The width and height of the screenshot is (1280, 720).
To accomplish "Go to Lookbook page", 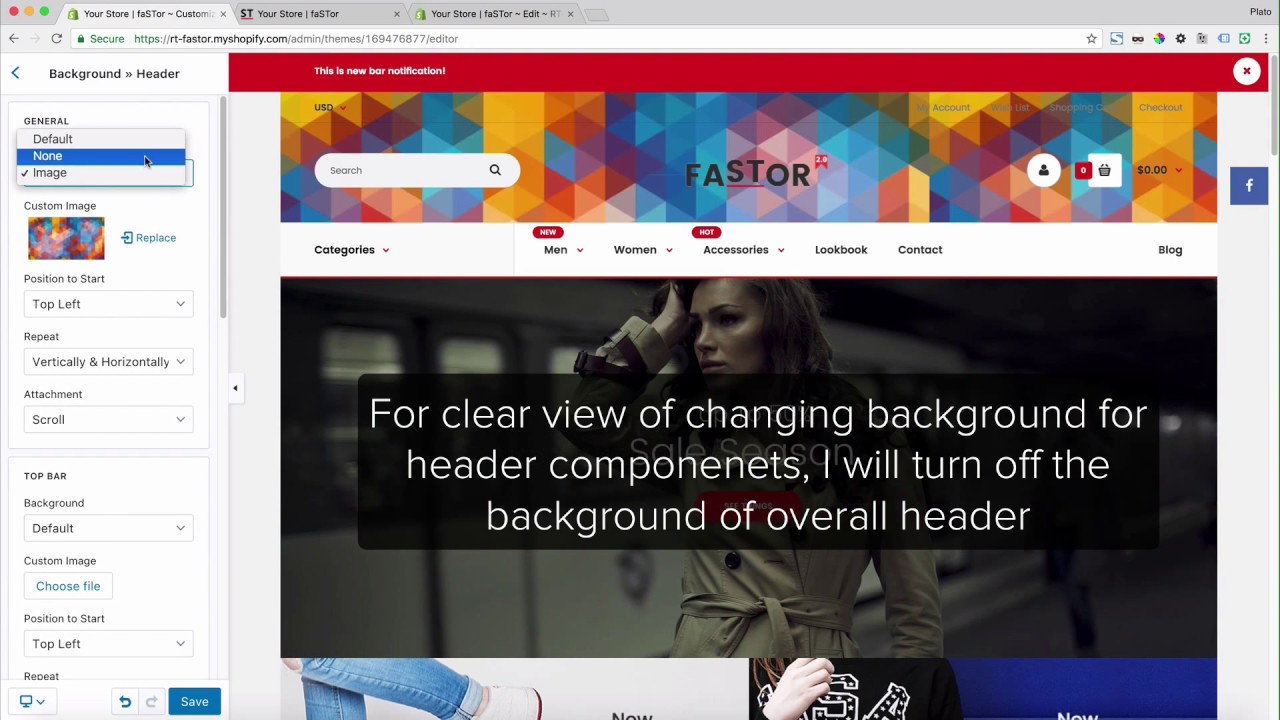I will point(841,250).
